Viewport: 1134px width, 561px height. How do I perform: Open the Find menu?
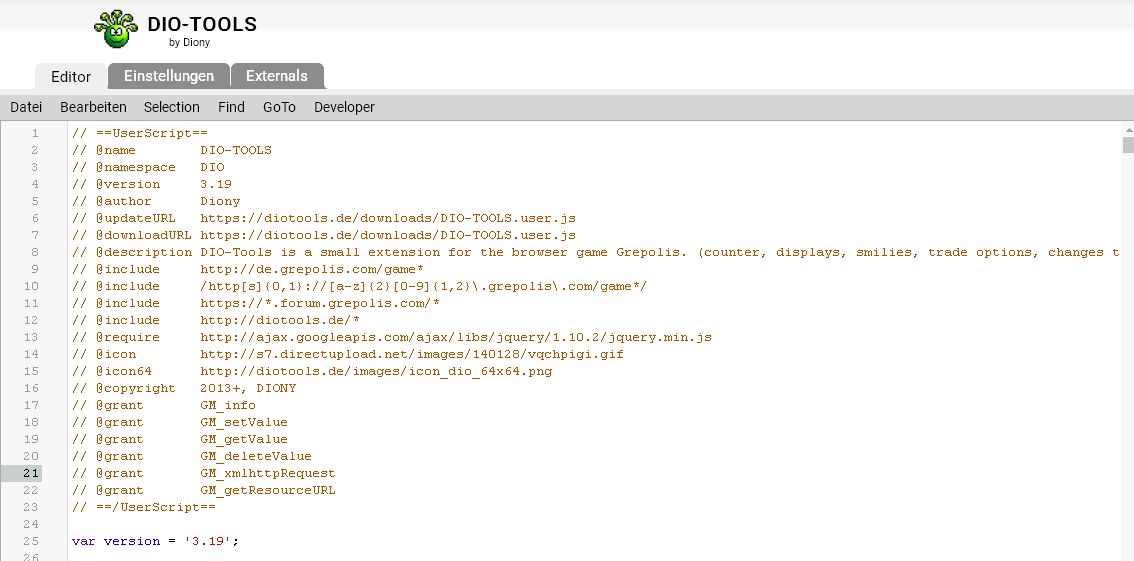click(231, 107)
